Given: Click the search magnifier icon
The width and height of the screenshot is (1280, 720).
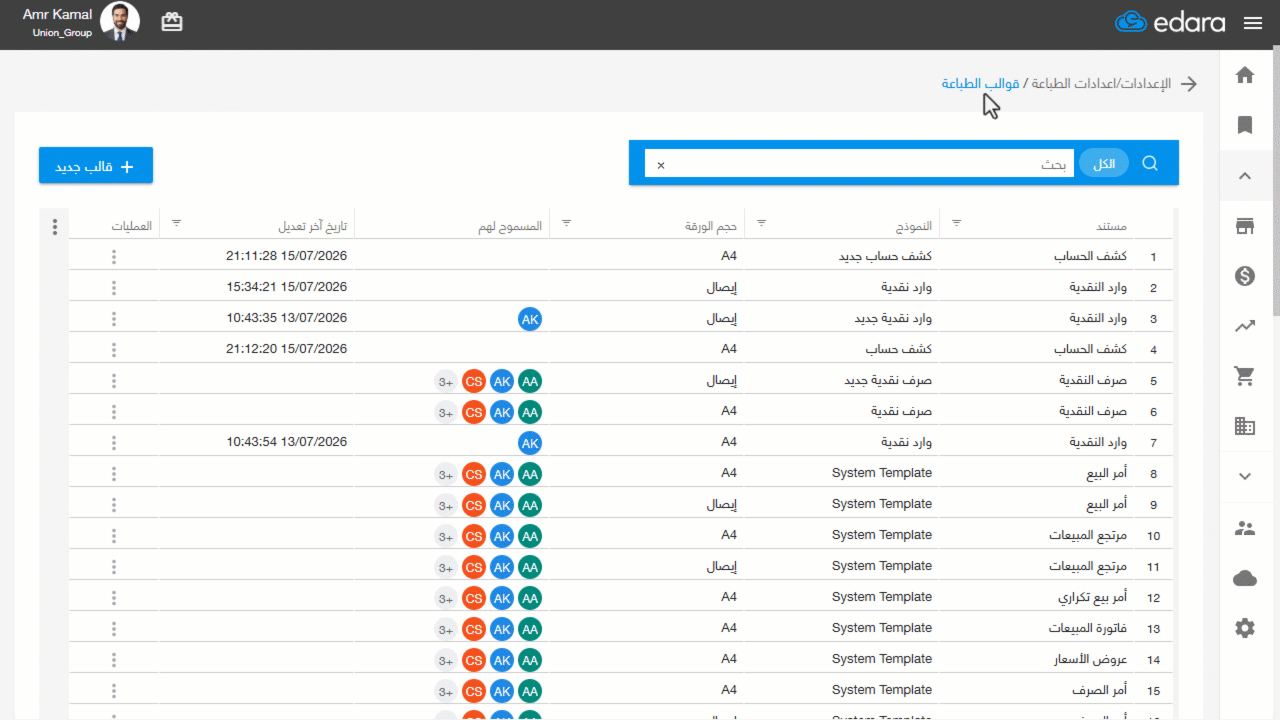Looking at the screenshot, I should pyautogui.click(x=1150, y=163).
